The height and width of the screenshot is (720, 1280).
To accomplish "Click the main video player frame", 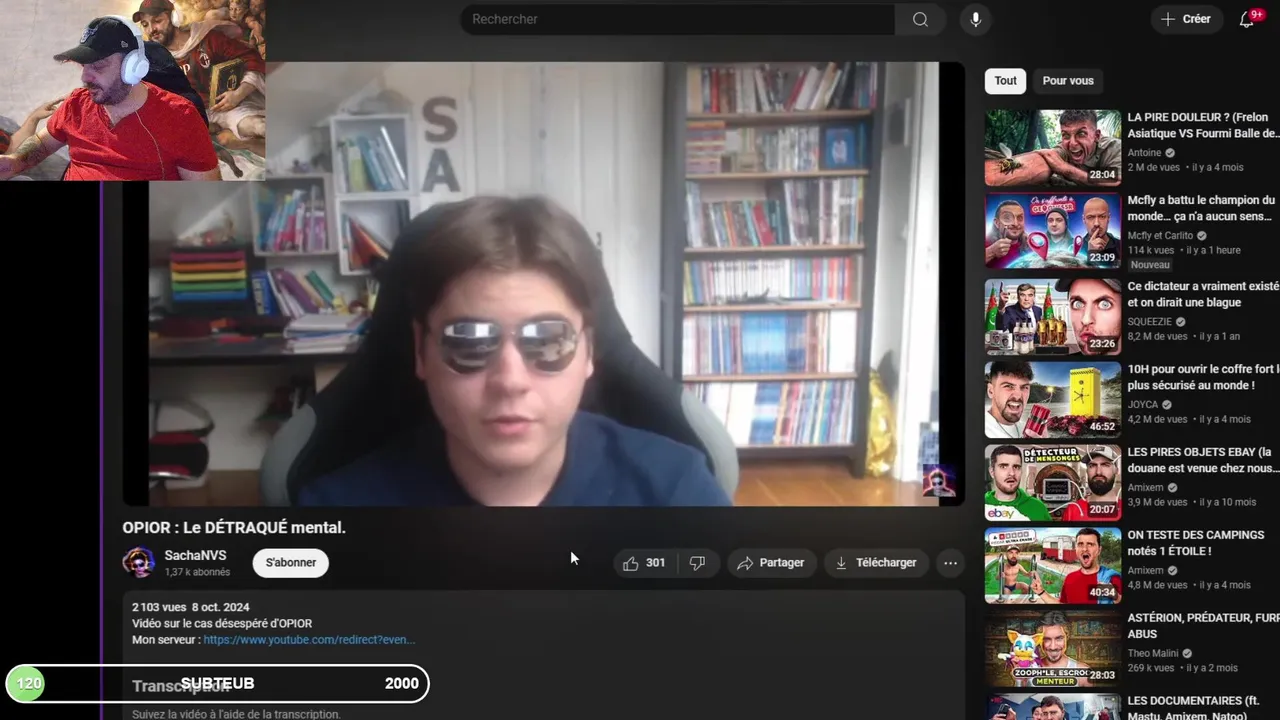I will 543,284.
